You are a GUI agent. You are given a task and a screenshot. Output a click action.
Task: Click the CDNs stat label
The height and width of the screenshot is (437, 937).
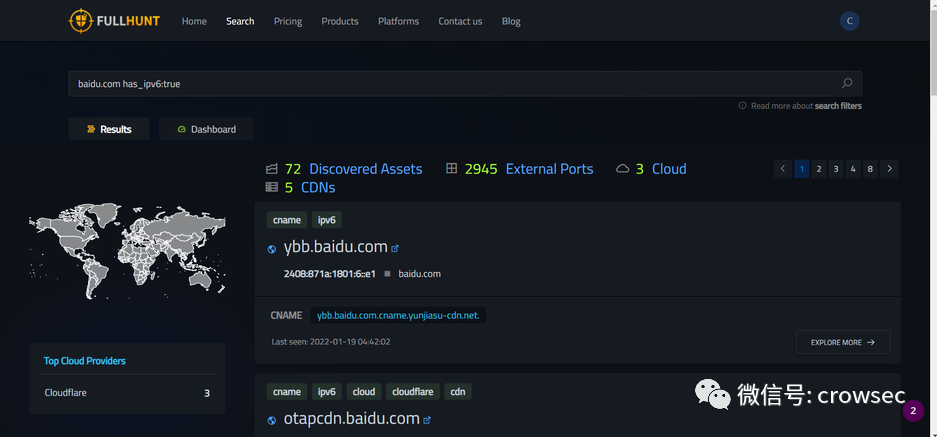pos(318,188)
